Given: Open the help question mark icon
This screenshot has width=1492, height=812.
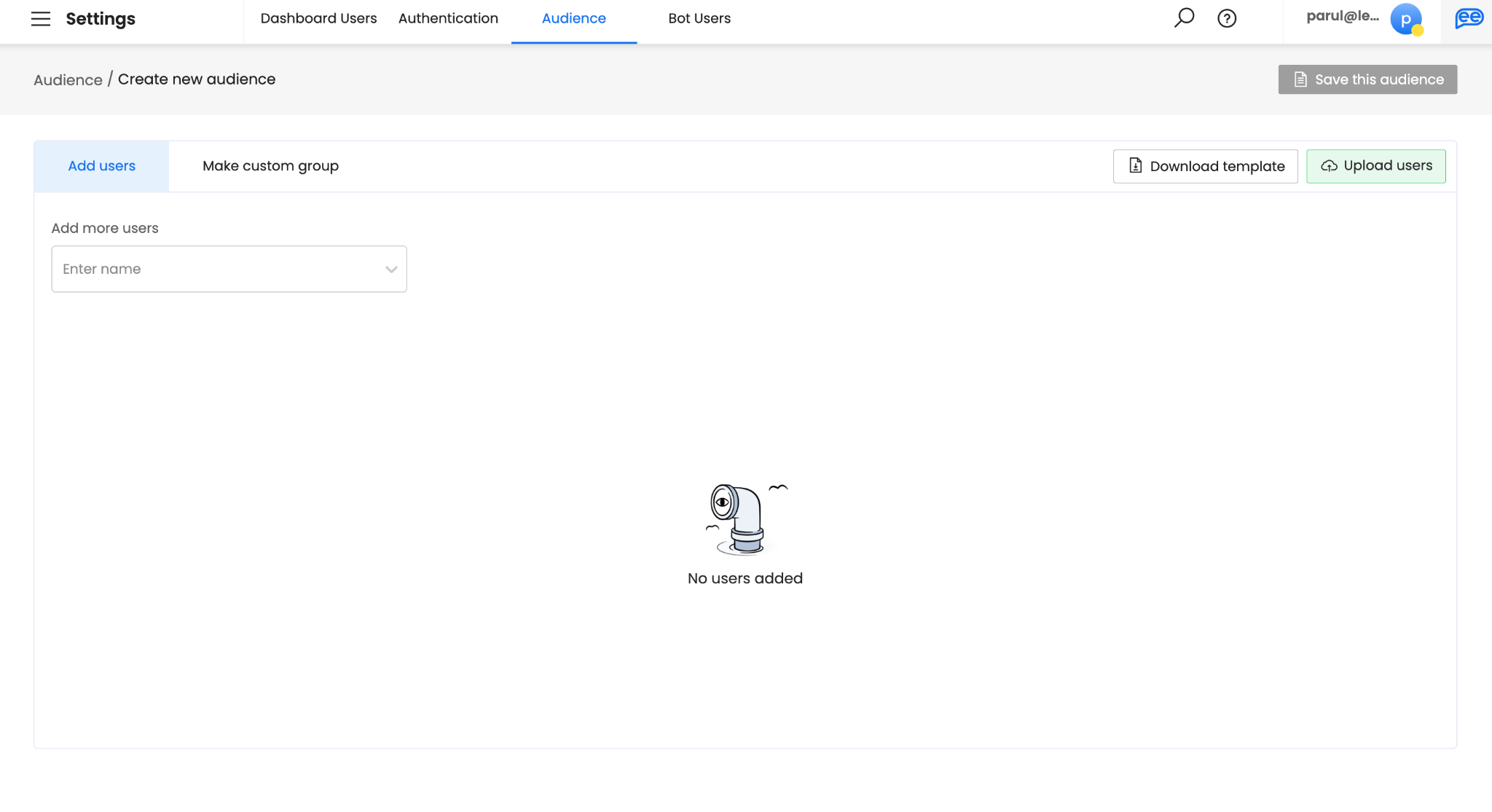Looking at the screenshot, I should click(x=1227, y=18).
